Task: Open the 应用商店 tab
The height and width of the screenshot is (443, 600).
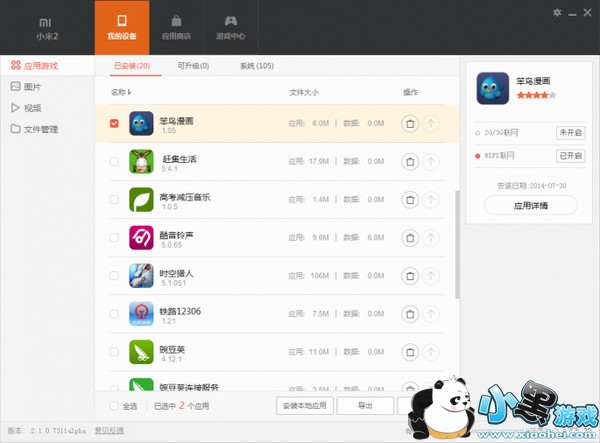Action: click(x=176, y=28)
